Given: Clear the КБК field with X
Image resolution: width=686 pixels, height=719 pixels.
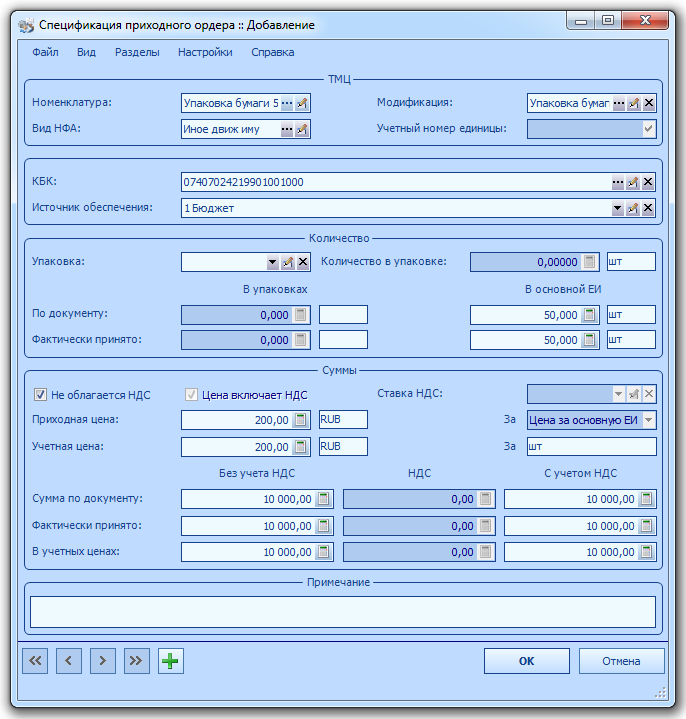Looking at the screenshot, I should [647, 182].
